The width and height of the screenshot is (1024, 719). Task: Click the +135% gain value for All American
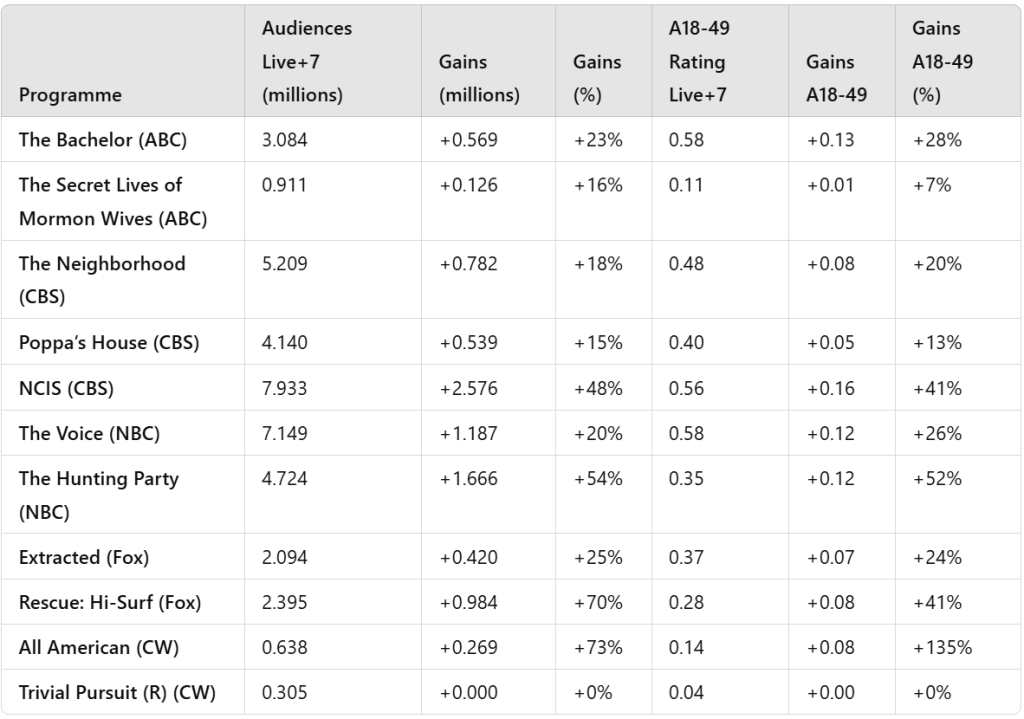pos(941,647)
